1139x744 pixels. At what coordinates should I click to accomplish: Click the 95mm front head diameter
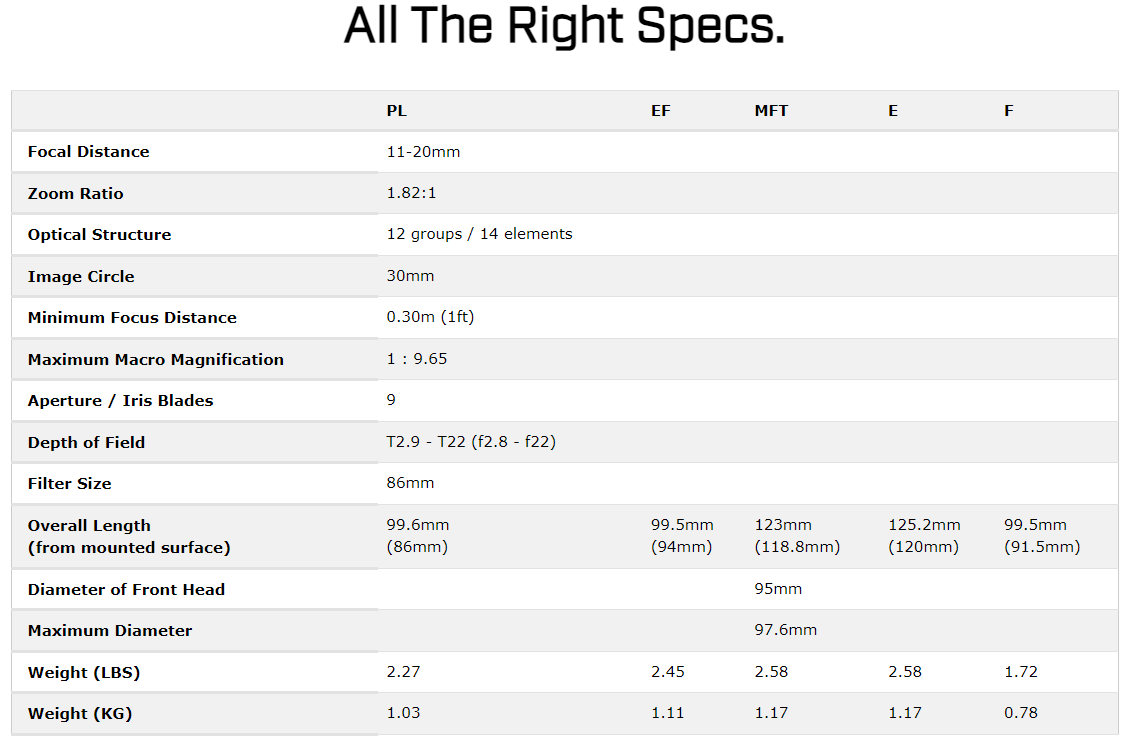pyautogui.click(x=778, y=589)
